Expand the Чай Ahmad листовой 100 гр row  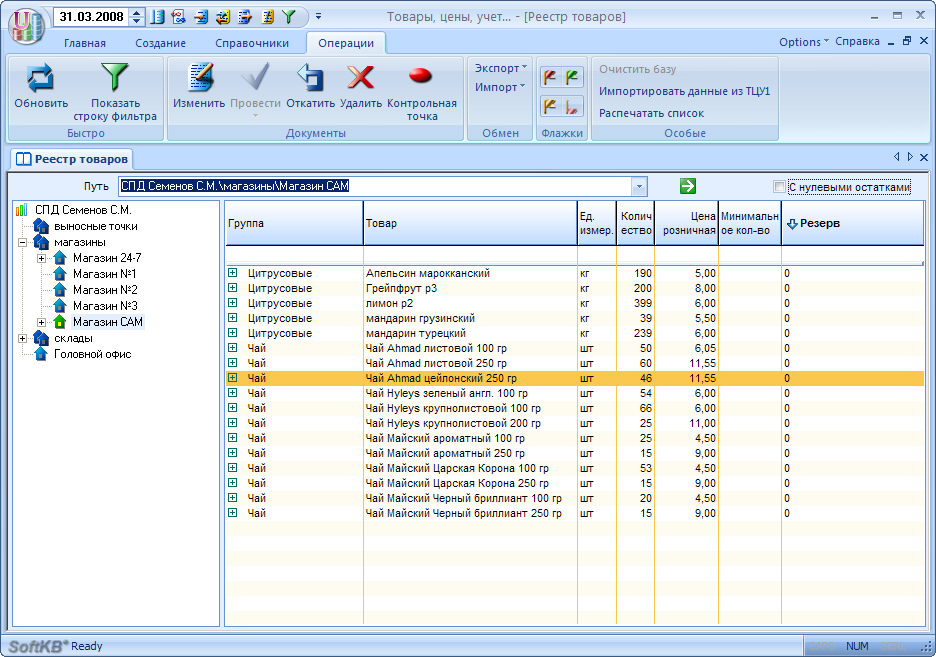(232, 348)
